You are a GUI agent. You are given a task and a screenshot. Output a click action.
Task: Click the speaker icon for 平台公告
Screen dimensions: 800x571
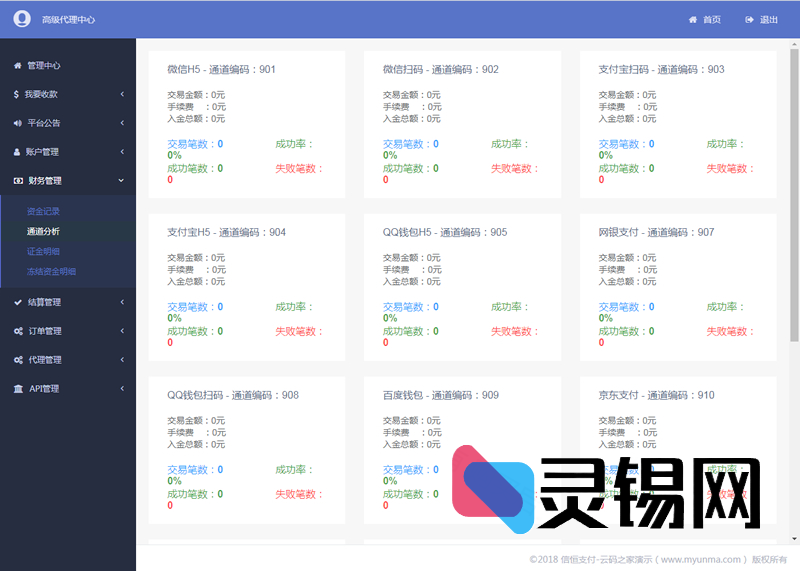click(17, 123)
